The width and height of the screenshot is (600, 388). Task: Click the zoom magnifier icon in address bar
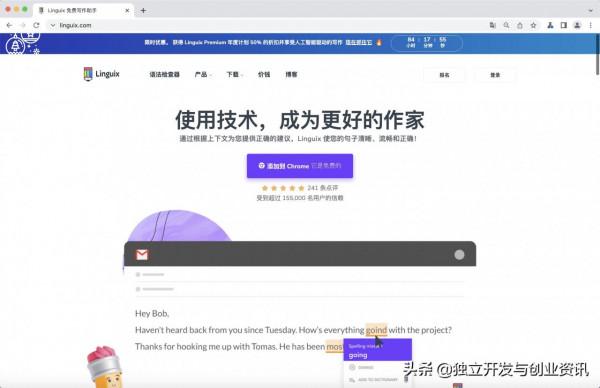(506, 25)
